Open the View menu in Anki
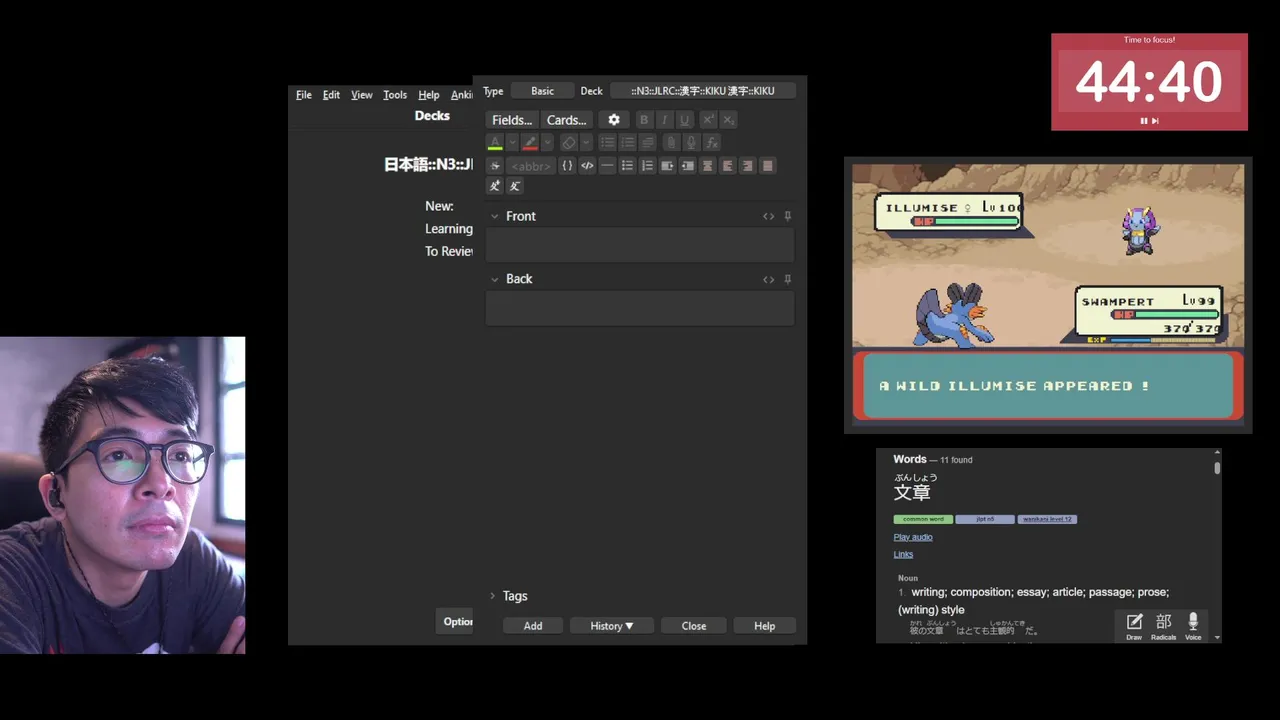 (x=362, y=95)
